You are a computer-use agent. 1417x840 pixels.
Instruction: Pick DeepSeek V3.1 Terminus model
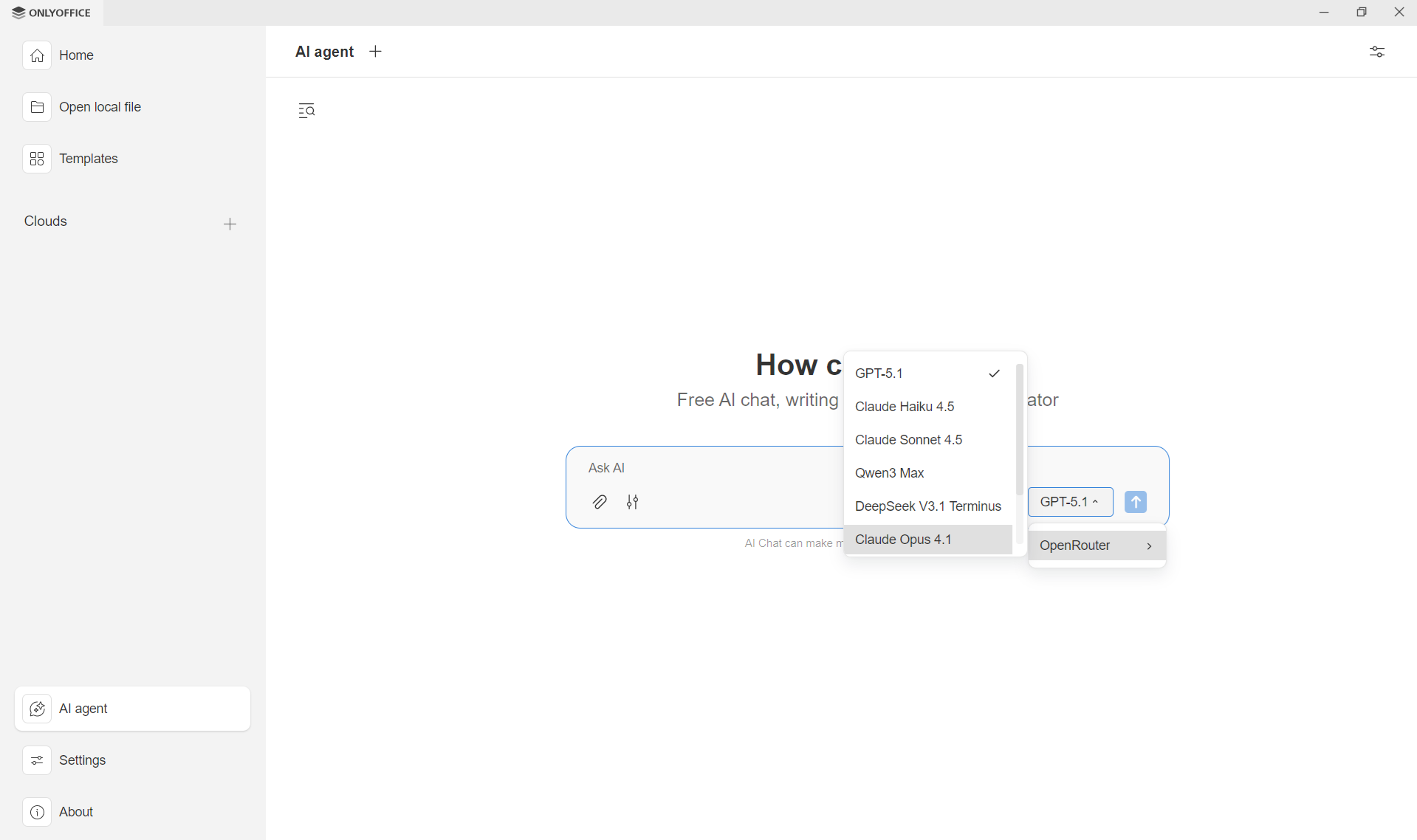(928, 506)
